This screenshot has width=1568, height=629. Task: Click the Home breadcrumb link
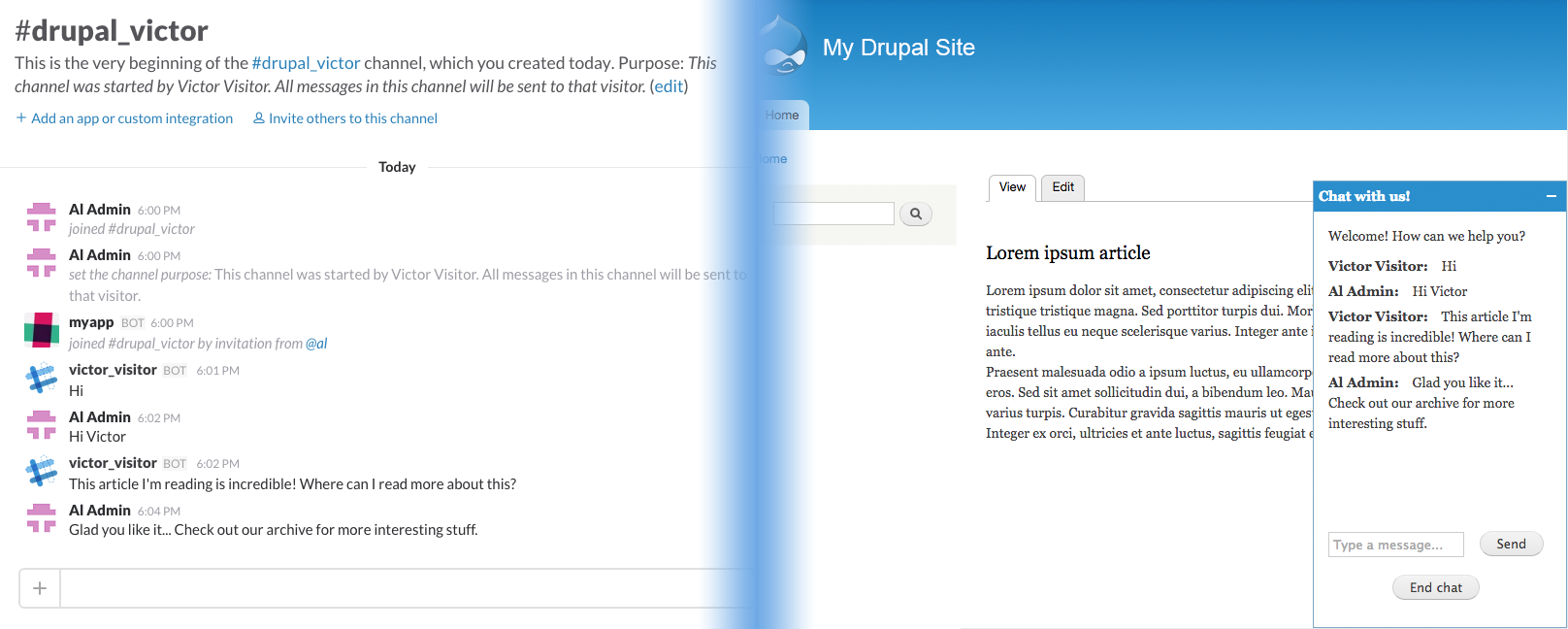(773, 159)
